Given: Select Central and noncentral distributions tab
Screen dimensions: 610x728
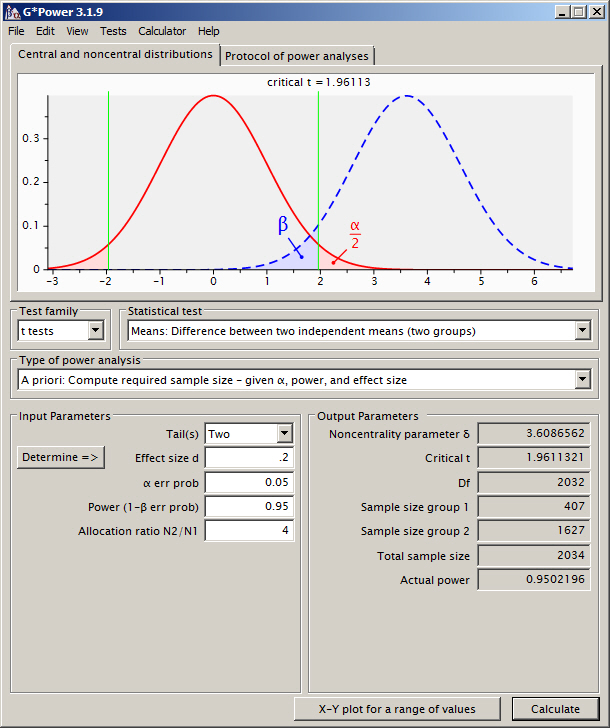Looking at the screenshot, I should tap(115, 54).
